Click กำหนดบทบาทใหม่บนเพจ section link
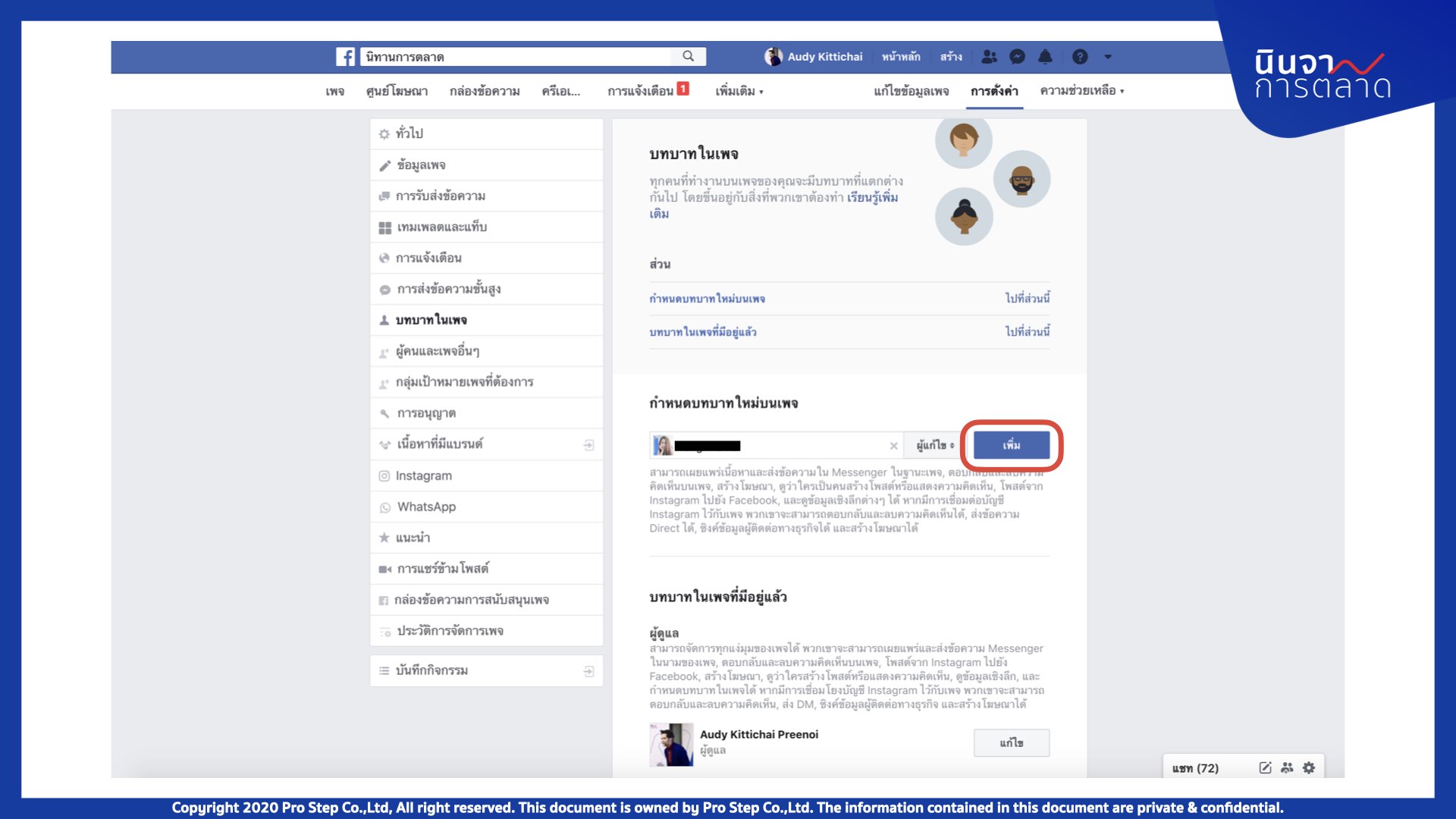 click(x=707, y=299)
